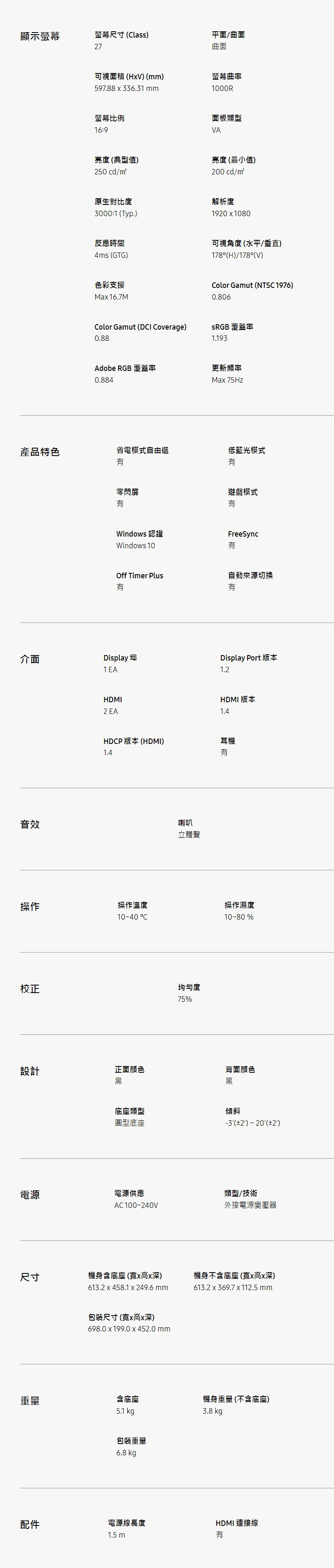
Task: Click the 顯示螢幕 section heading
Action: tap(40, 37)
